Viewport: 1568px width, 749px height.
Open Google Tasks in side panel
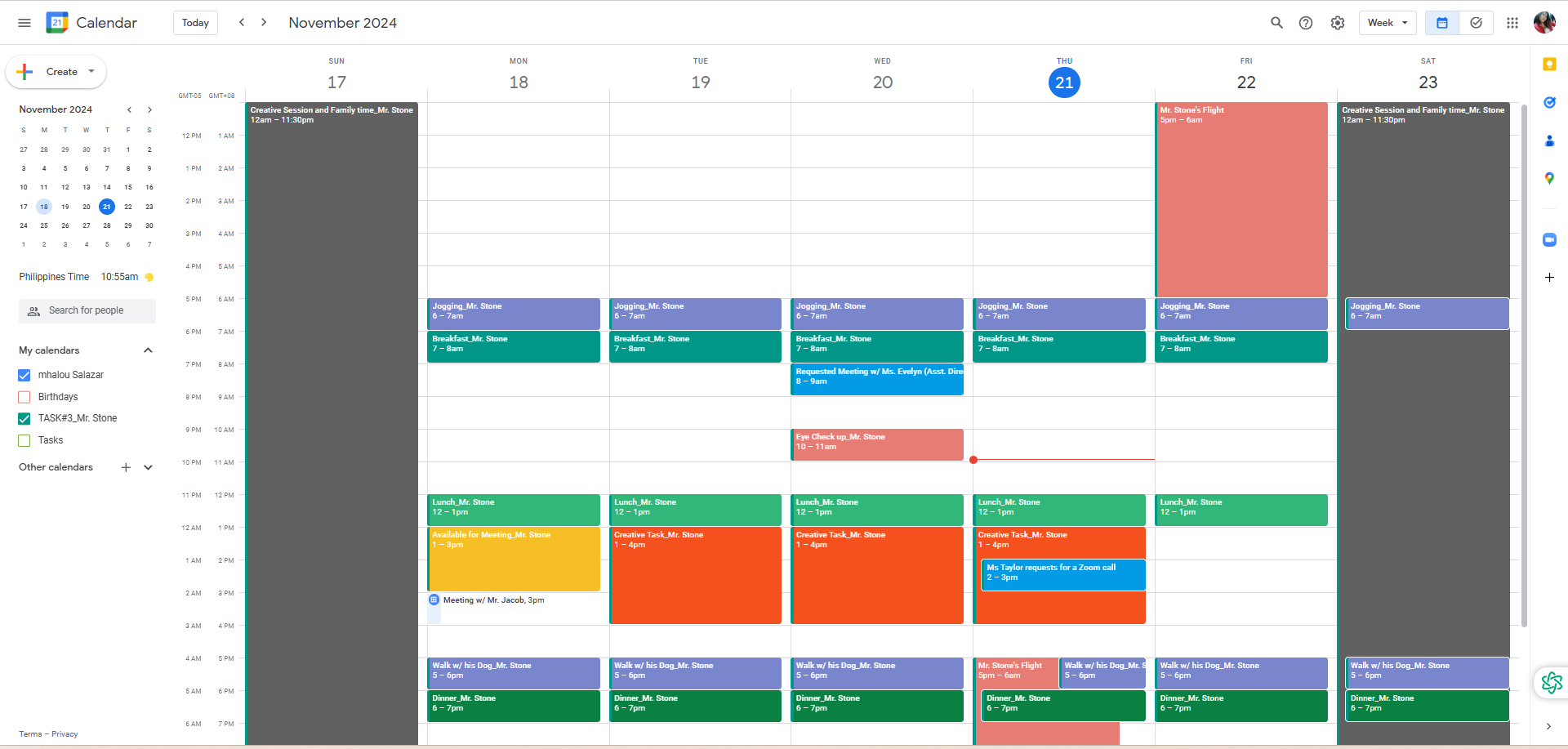click(x=1549, y=102)
